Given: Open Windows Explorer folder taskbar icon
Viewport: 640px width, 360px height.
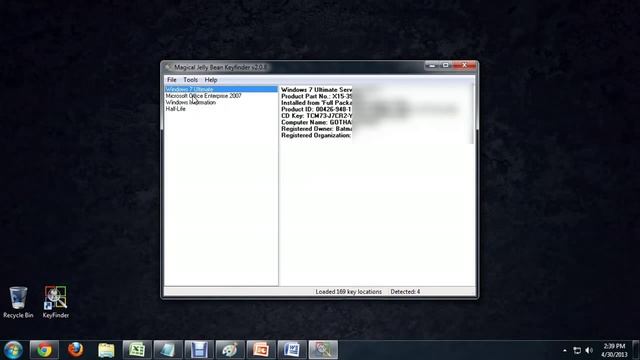Looking at the screenshot, I should (106, 350).
